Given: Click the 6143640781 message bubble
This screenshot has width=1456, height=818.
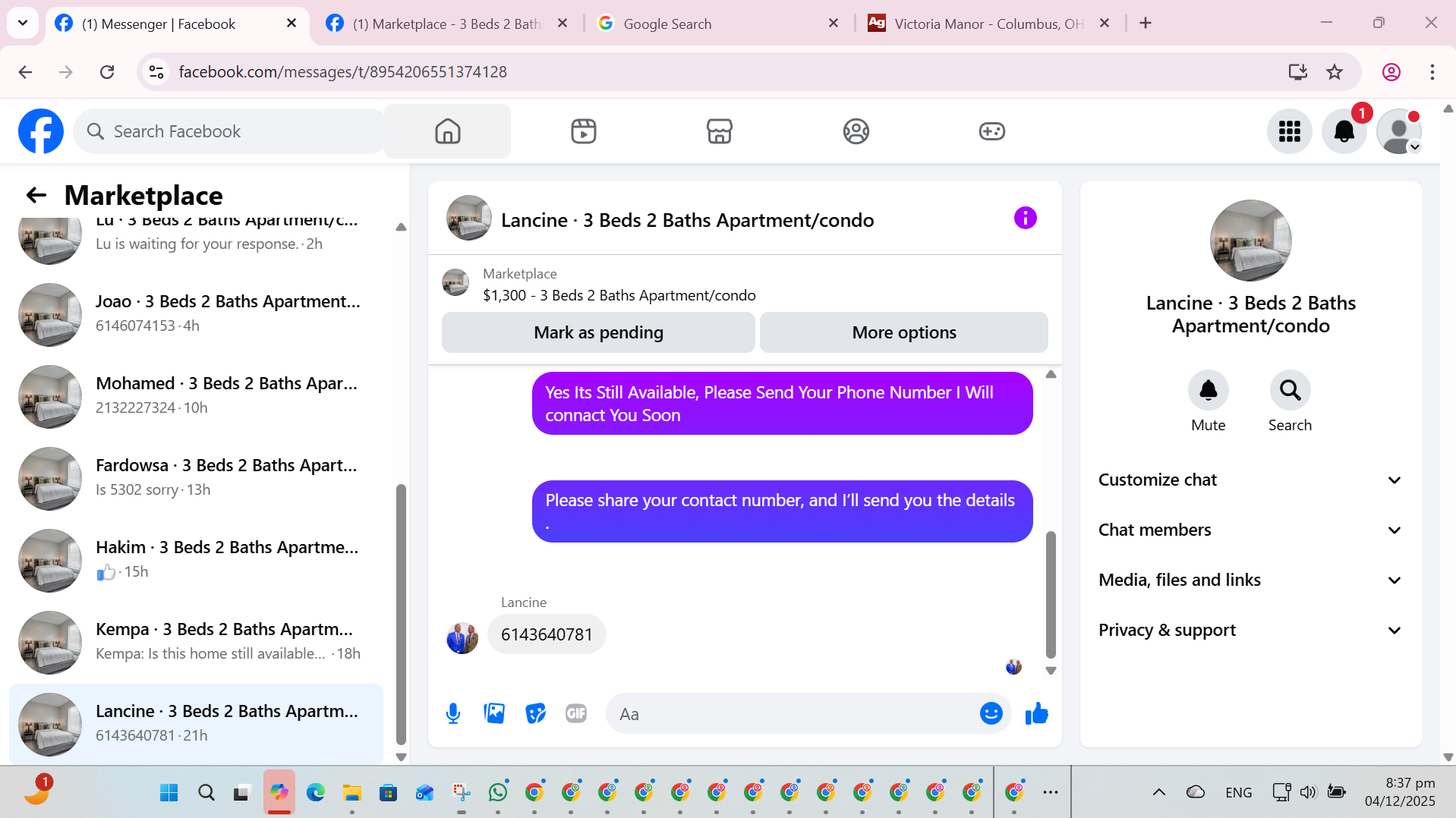Looking at the screenshot, I should 547,634.
